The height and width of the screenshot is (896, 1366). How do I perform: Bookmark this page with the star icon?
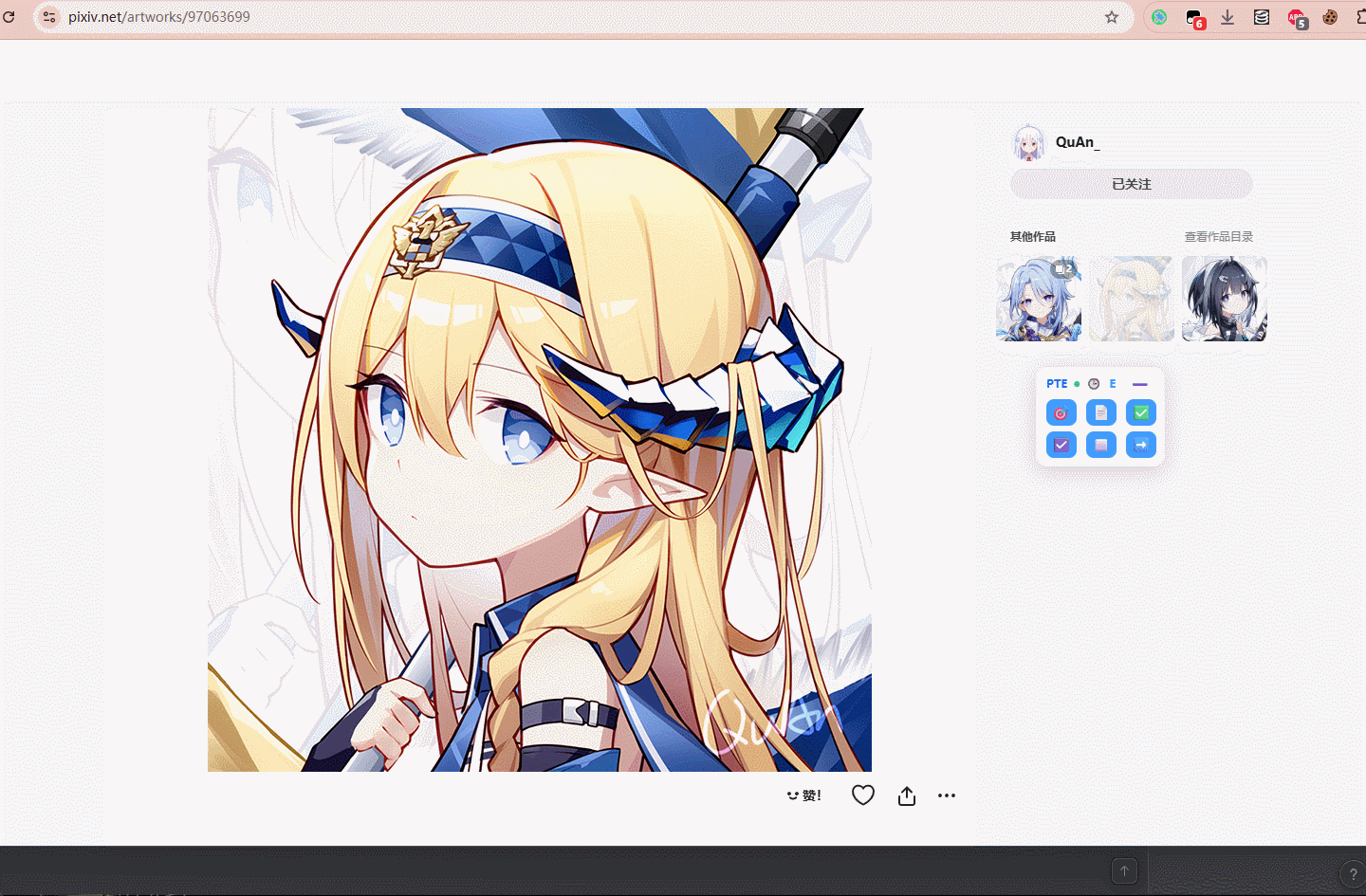1112,17
